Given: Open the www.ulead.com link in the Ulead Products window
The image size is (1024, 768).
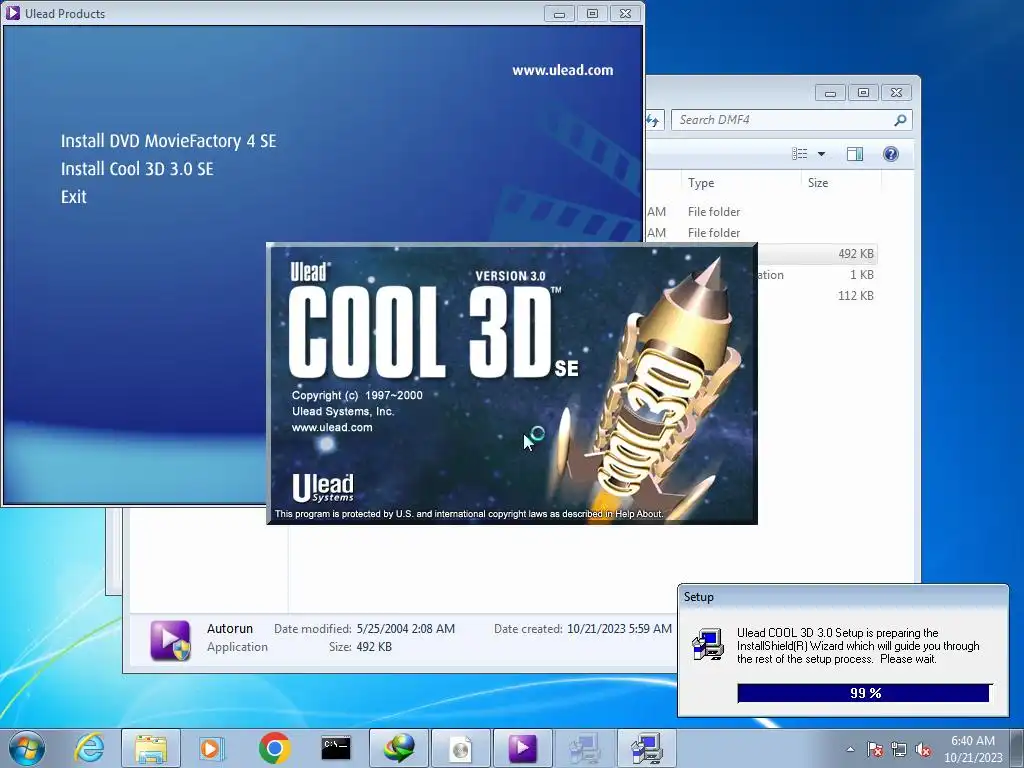Looking at the screenshot, I should coord(562,70).
